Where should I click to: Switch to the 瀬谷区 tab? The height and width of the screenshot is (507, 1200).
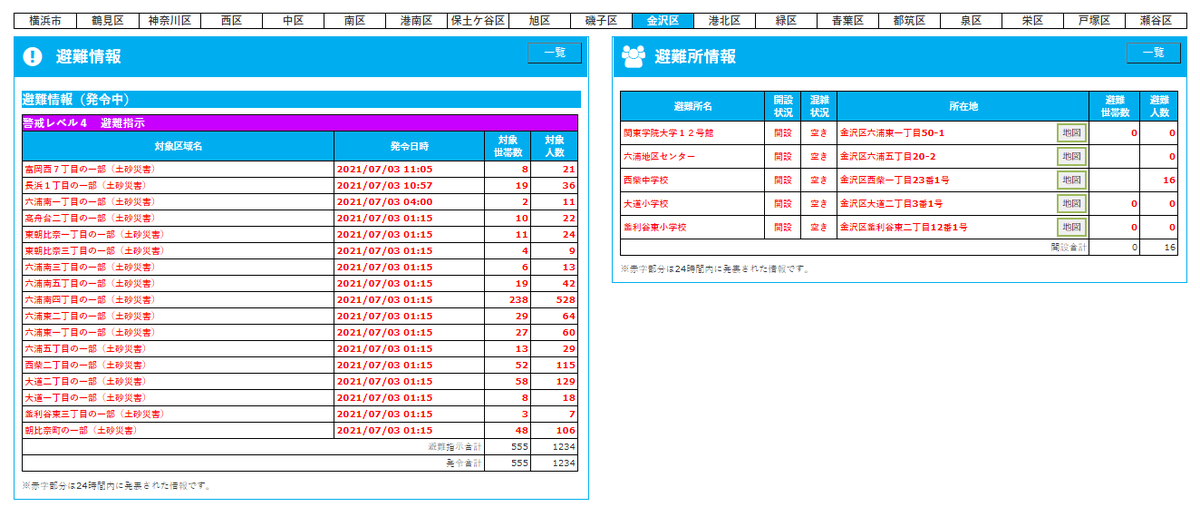(1156, 20)
